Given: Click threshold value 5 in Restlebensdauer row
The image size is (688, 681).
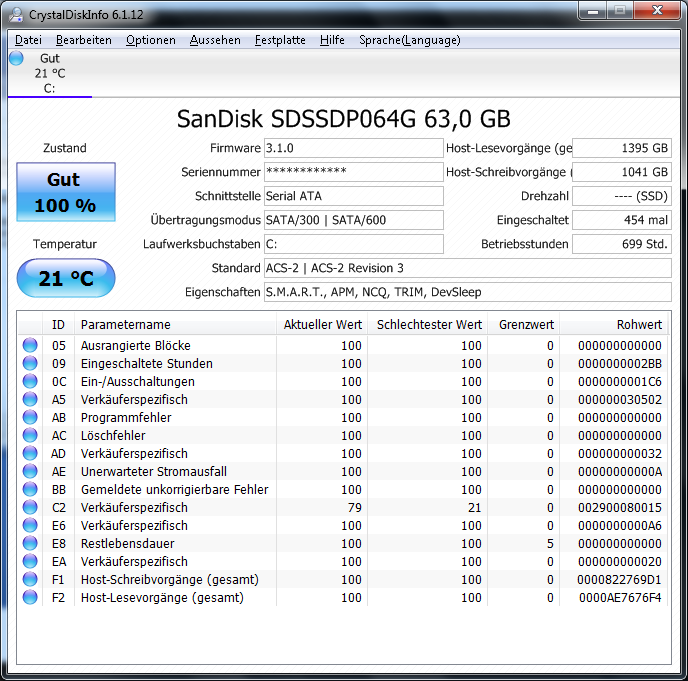Looking at the screenshot, I should pyautogui.click(x=550, y=544).
